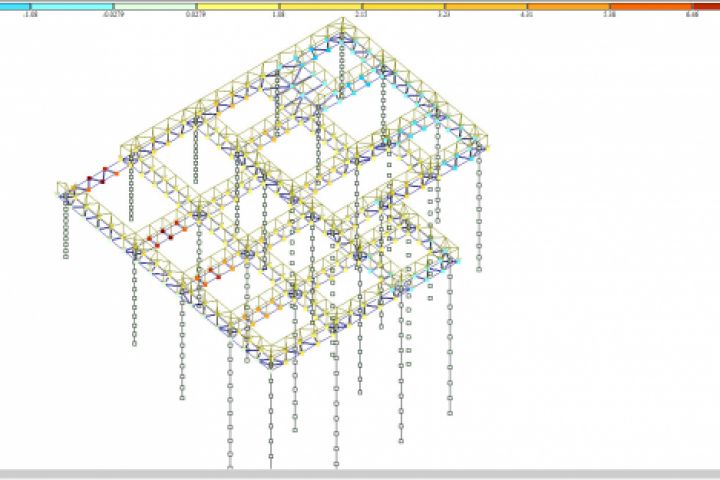Click the red-orange legend band starting at 5.38
720x480 pixels.
pyautogui.click(x=651, y=6)
